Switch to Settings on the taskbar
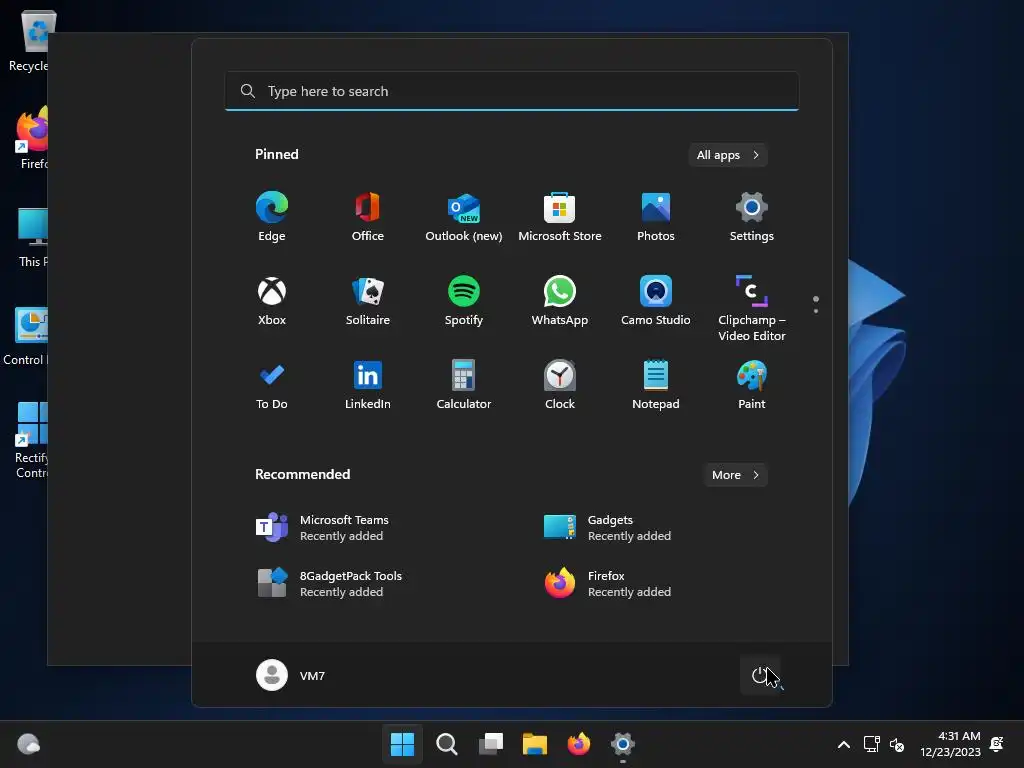The image size is (1024, 768). click(x=622, y=744)
